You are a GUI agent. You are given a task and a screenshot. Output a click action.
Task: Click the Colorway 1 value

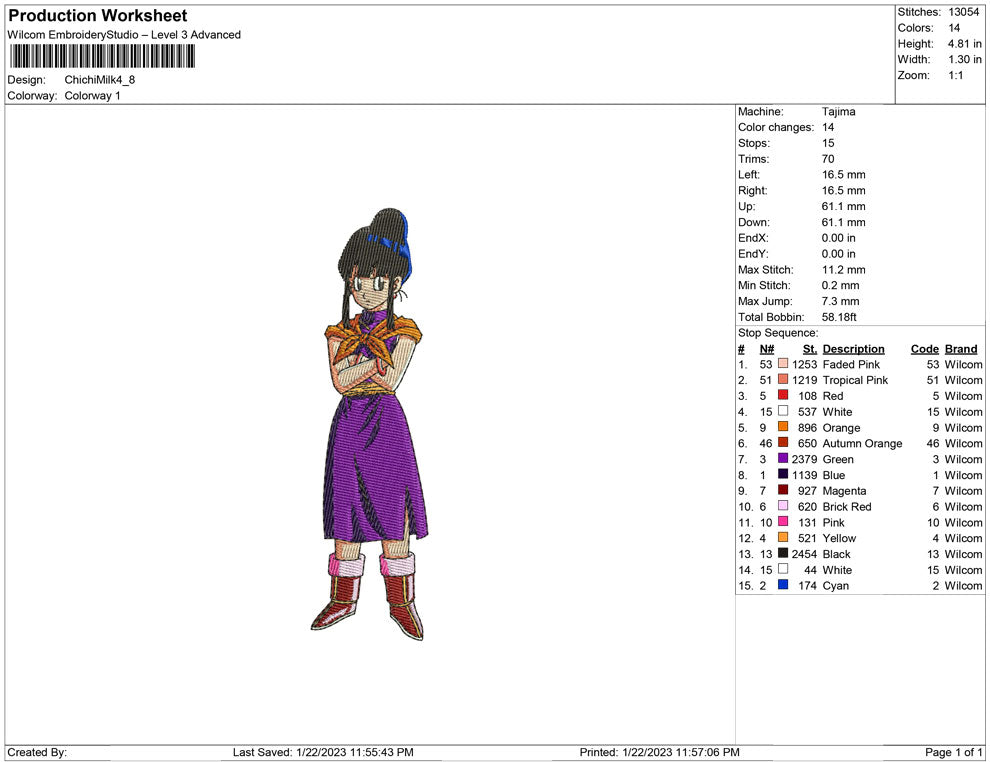(x=92, y=96)
